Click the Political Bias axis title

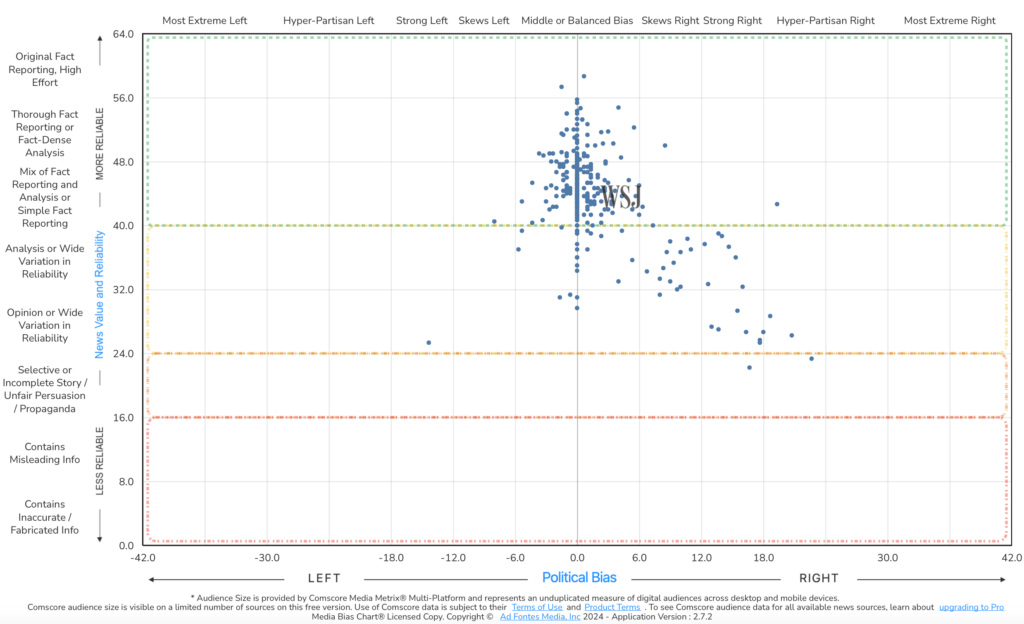(579, 578)
